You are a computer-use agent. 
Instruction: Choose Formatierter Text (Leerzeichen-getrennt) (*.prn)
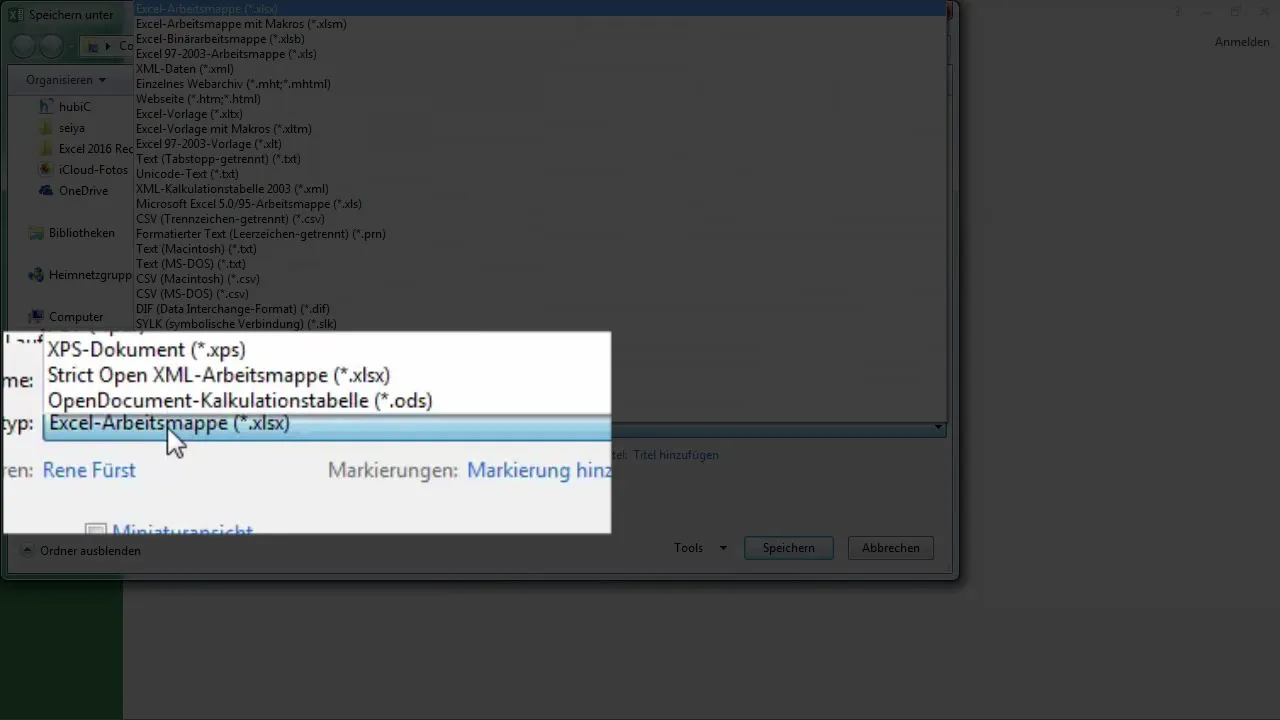coord(540,234)
